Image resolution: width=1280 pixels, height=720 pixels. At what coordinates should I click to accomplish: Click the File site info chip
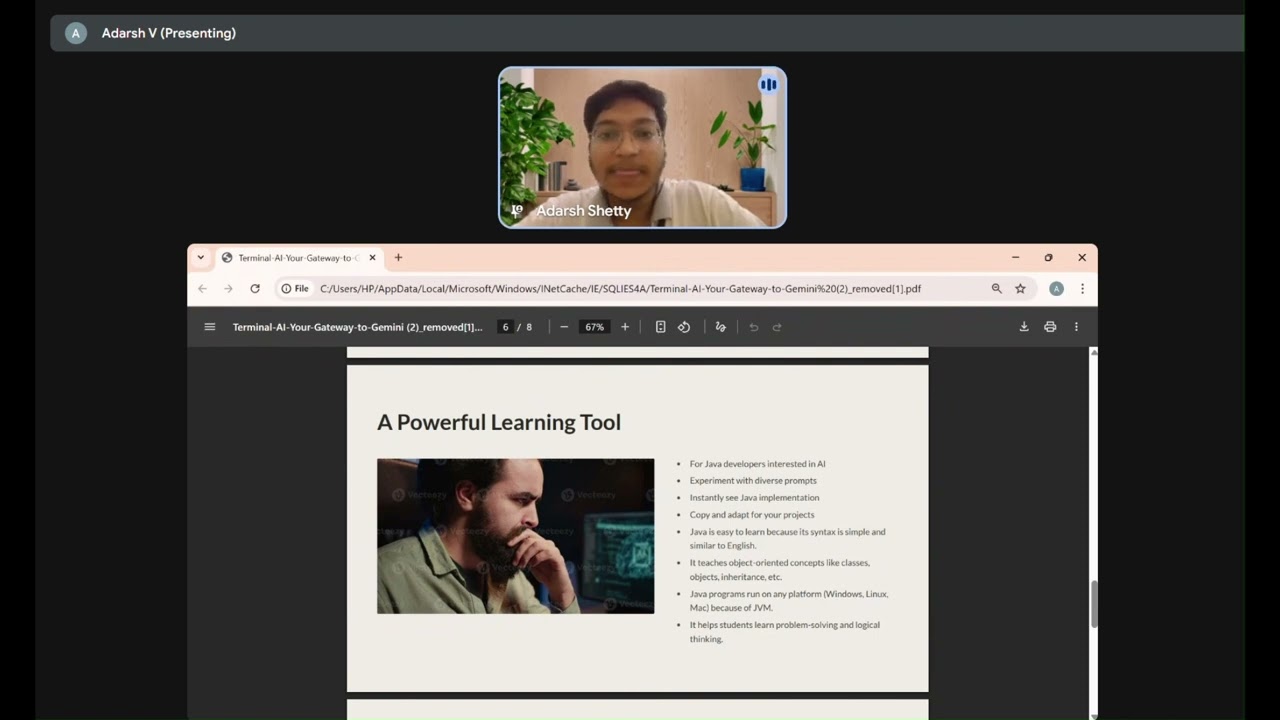tap(295, 288)
